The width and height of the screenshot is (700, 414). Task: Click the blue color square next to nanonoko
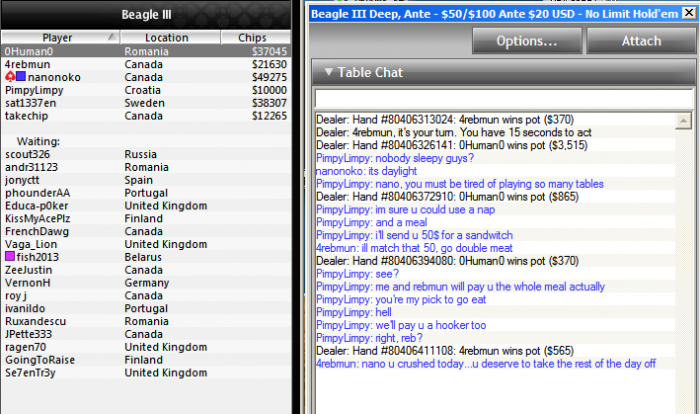coord(21,76)
